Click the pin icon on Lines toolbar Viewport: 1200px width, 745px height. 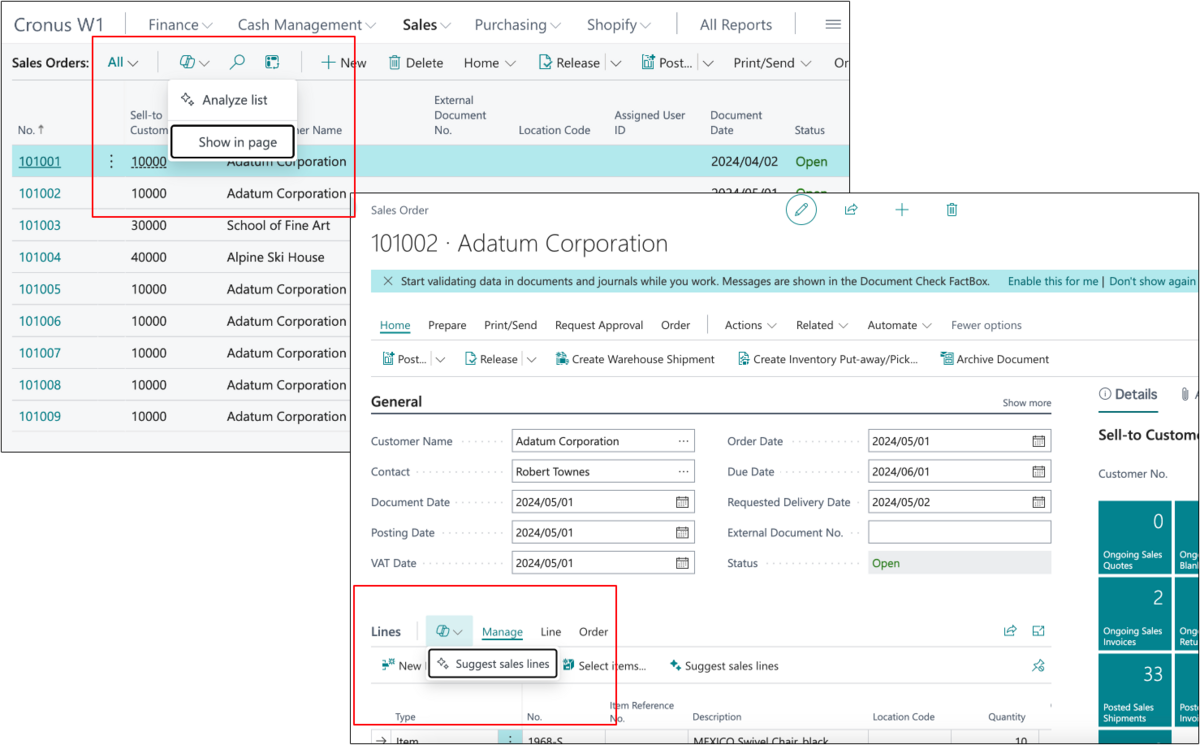click(x=1039, y=666)
